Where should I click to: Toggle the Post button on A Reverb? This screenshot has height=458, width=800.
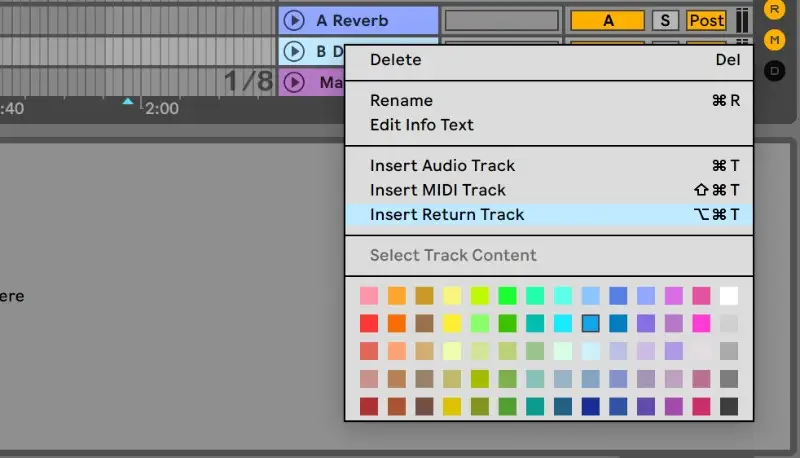(706, 20)
